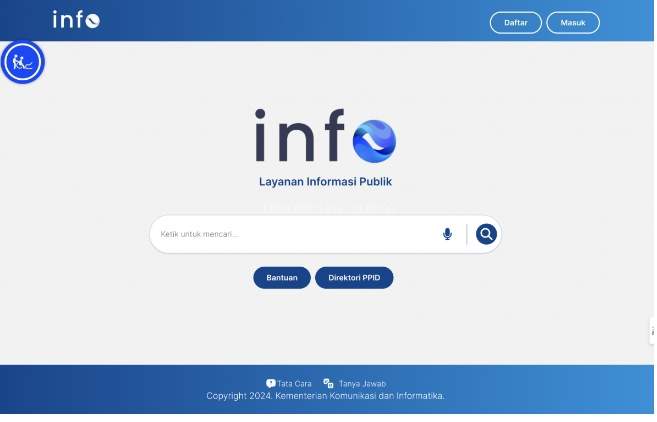Click the microphone voice search icon
The image size is (657, 422).
pos(447,234)
